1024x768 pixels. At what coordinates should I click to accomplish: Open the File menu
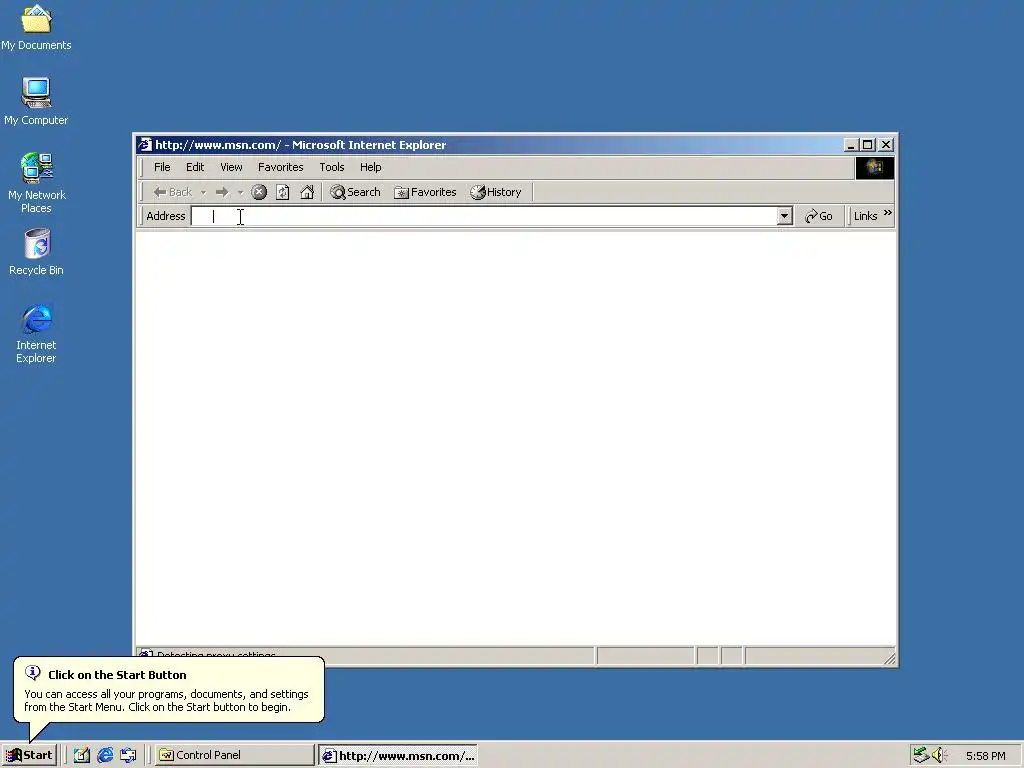[x=162, y=167]
